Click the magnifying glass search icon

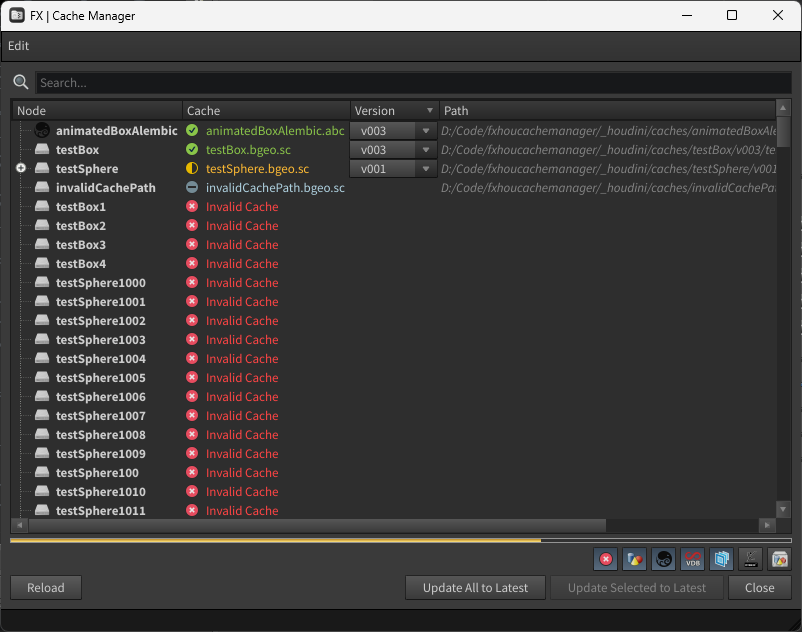pyautogui.click(x=21, y=82)
